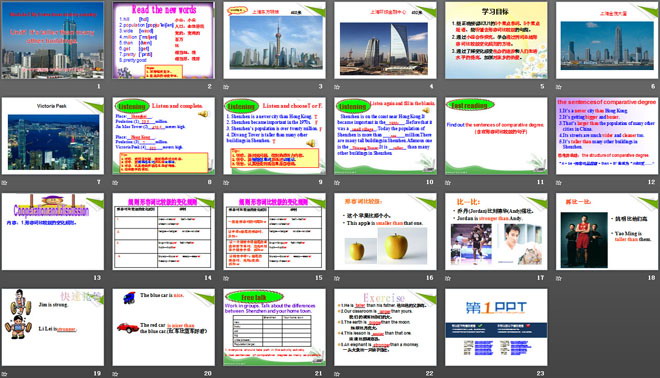The width and height of the screenshot is (660, 378).
Task: Select the Yao Ming 'taller than them' slide
Action: (607, 232)
